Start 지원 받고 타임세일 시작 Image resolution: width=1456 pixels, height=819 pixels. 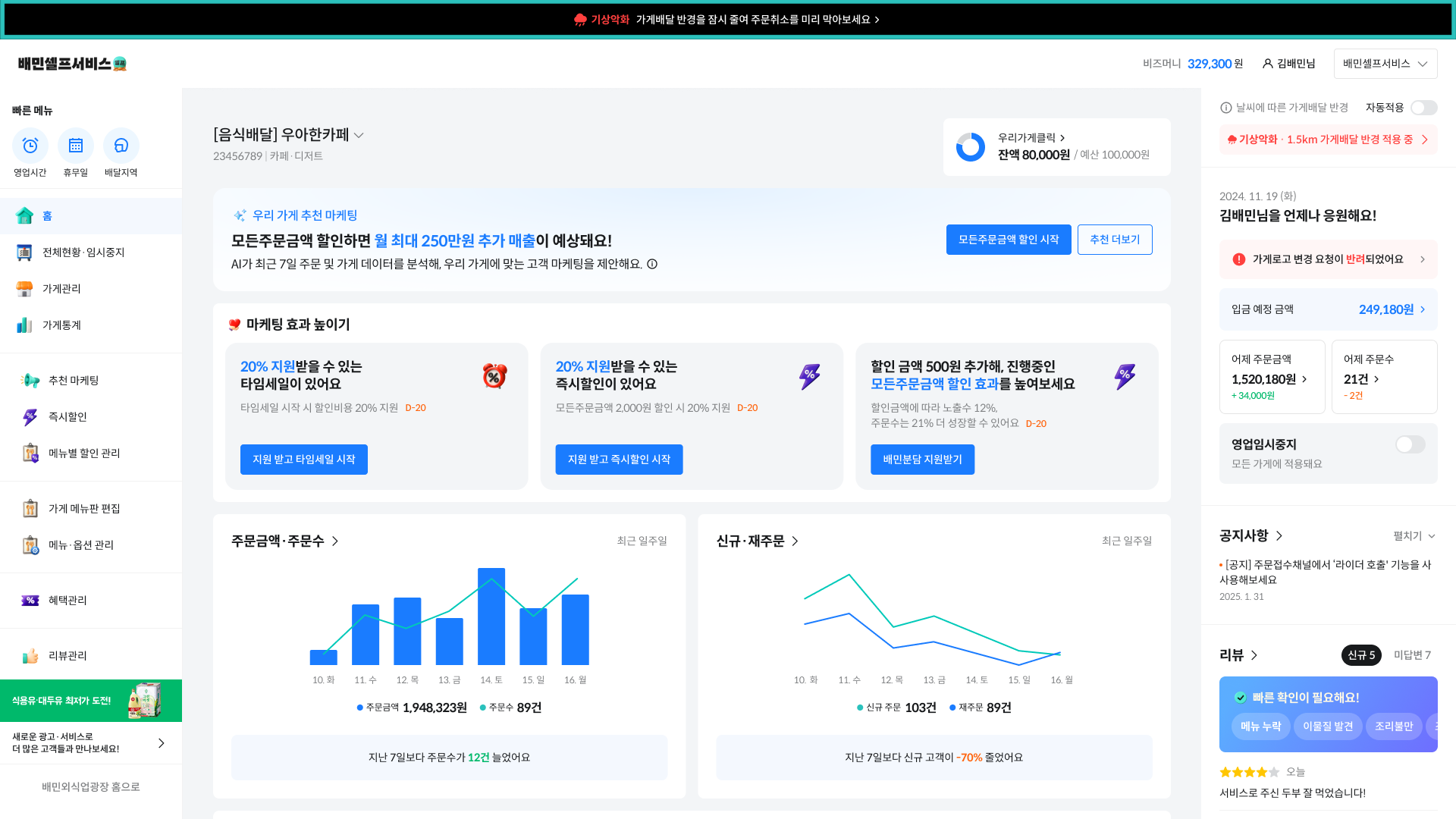tap(304, 460)
